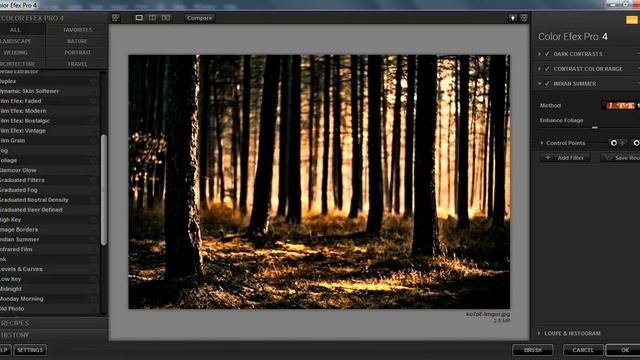
Task: Select the Graduated Filters entry
Action: (49, 180)
